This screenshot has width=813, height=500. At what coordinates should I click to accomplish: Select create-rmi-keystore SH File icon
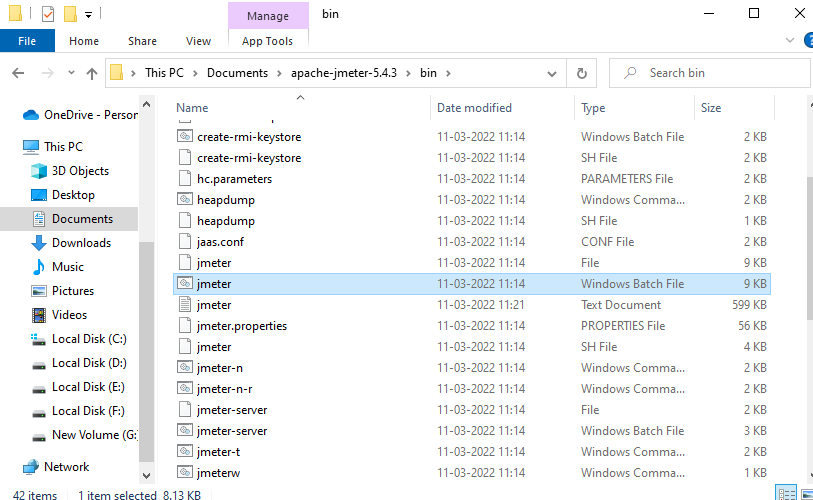point(185,157)
